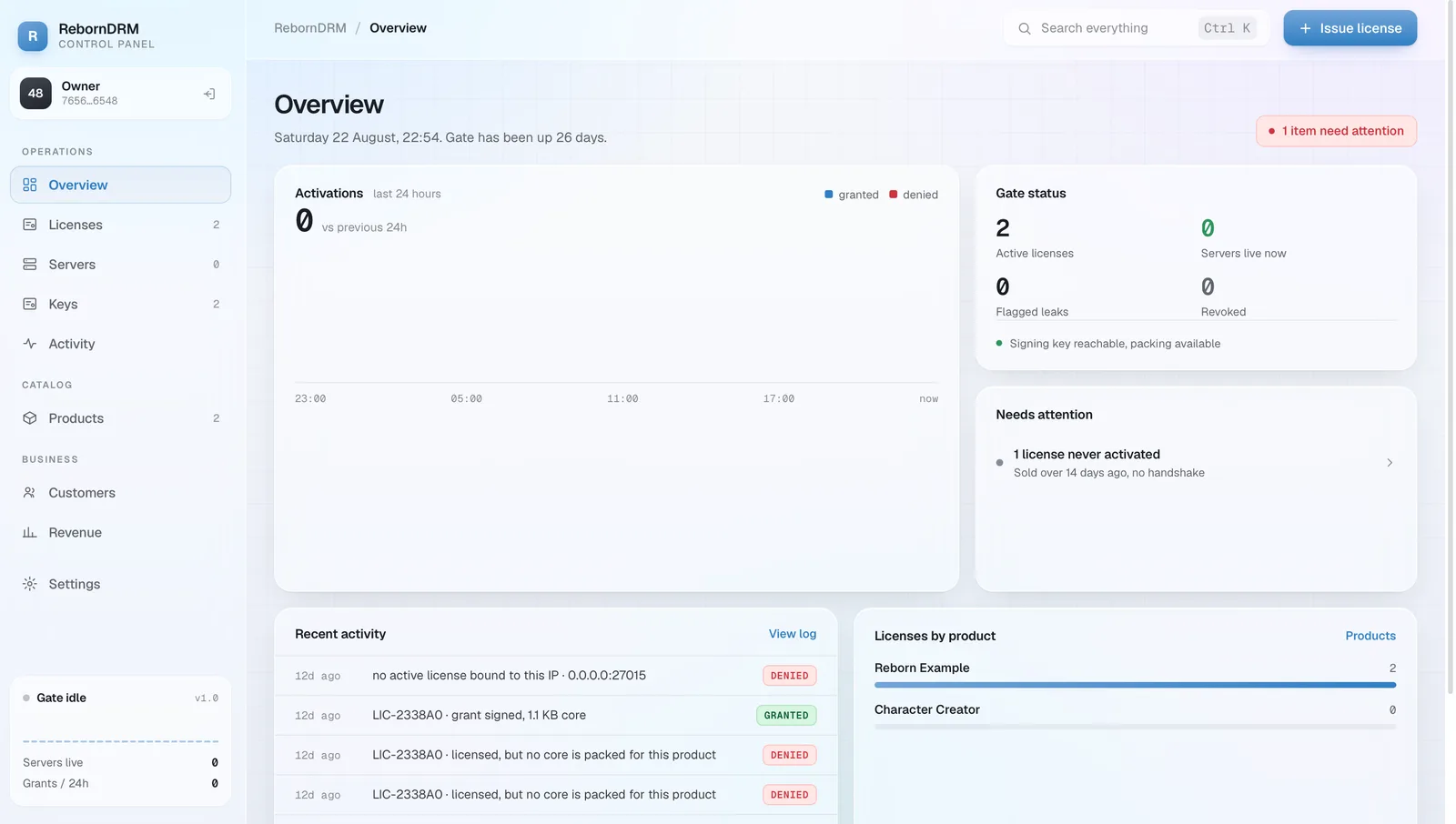Click the granted legend swatch
This screenshot has width=1456, height=824.
coord(828,195)
